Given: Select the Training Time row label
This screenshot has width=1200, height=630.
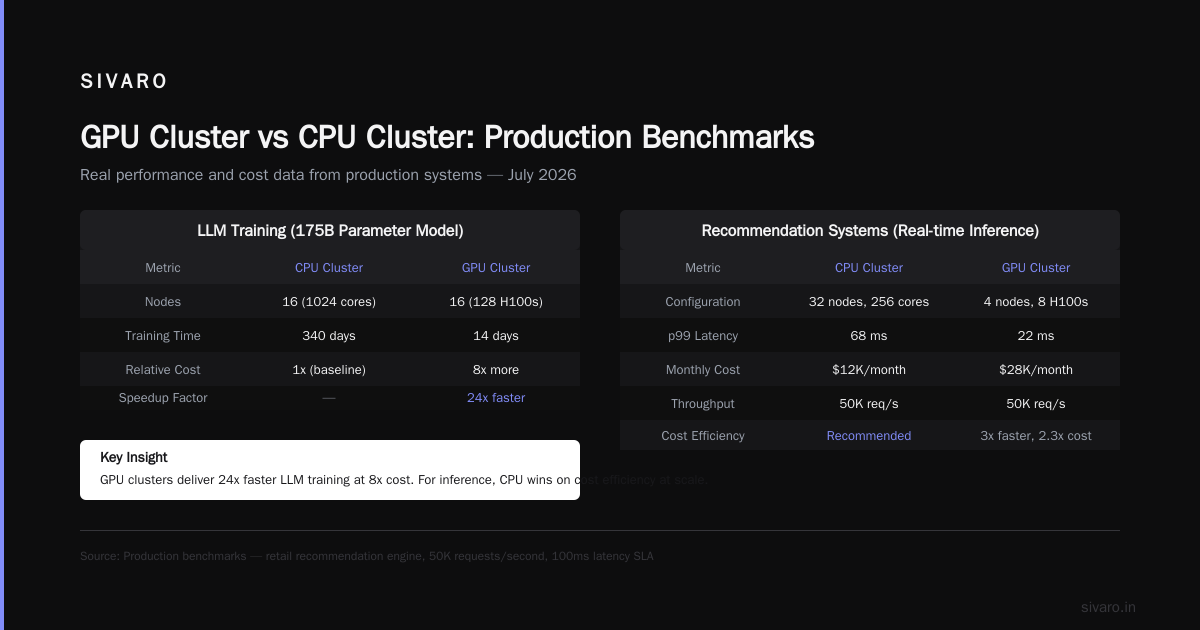Looking at the screenshot, I should [x=163, y=336].
